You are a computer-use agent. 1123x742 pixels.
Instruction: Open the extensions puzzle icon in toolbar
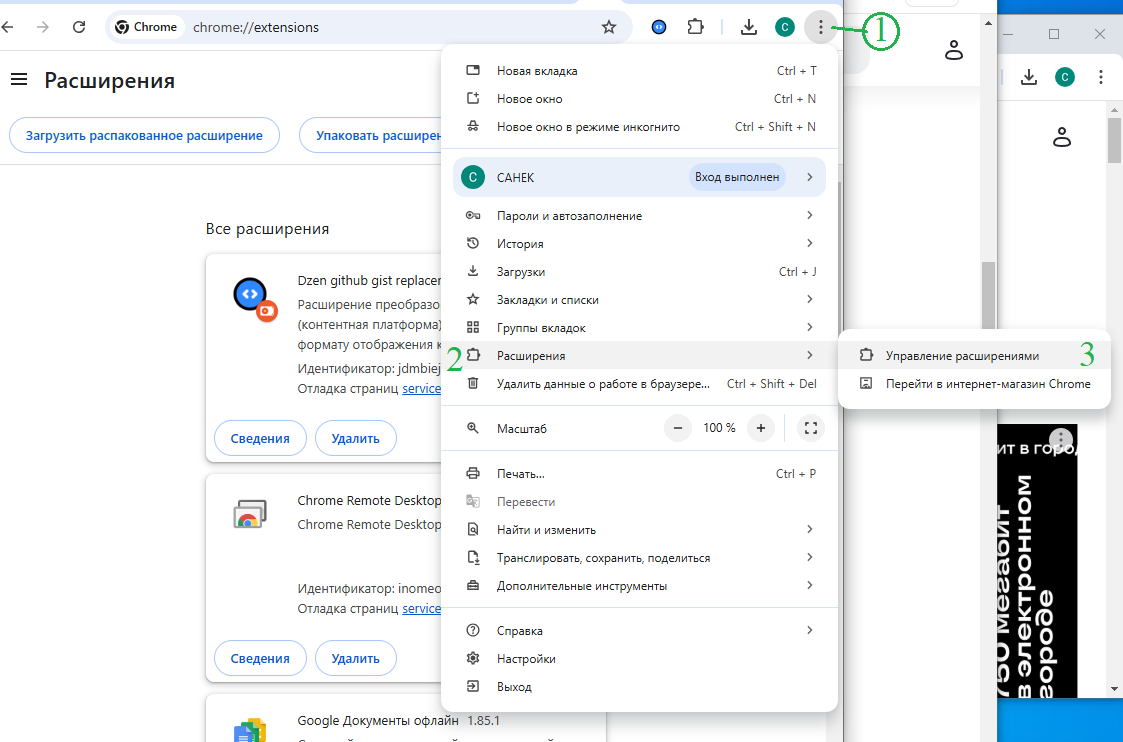(x=695, y=27)
